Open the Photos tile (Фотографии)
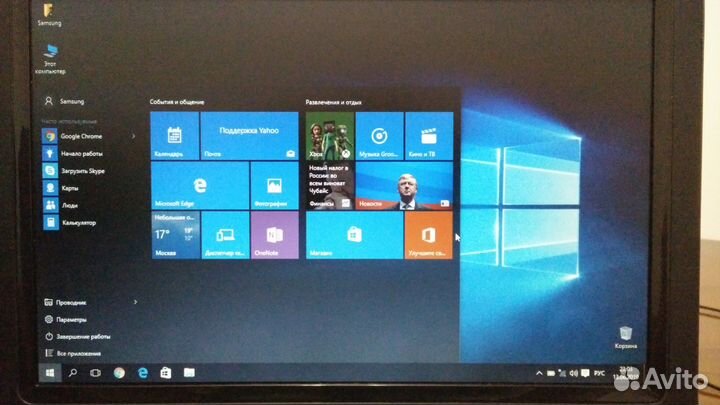The image size is (720, 405). click(275, 186)
